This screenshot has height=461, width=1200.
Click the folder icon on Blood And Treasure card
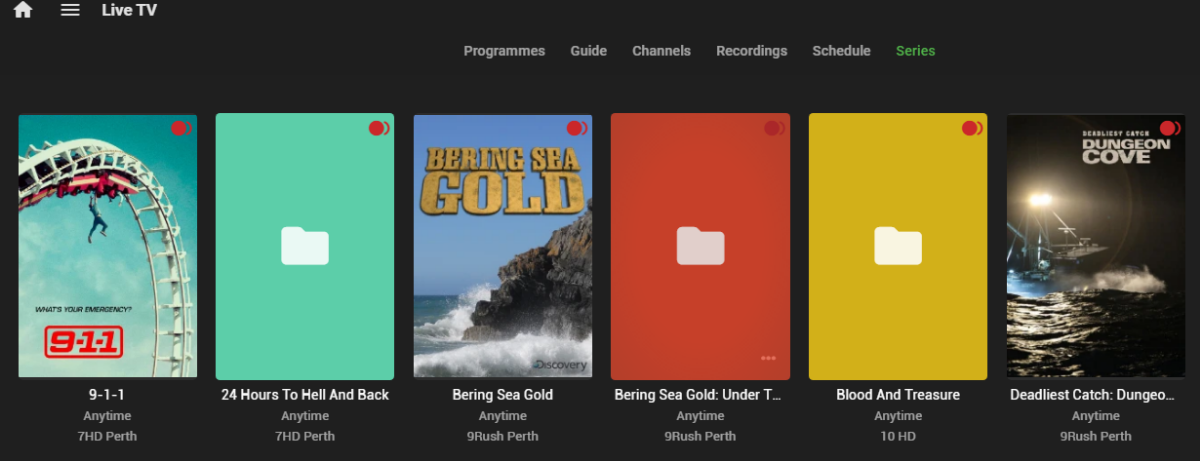click(x=898, y=245)
